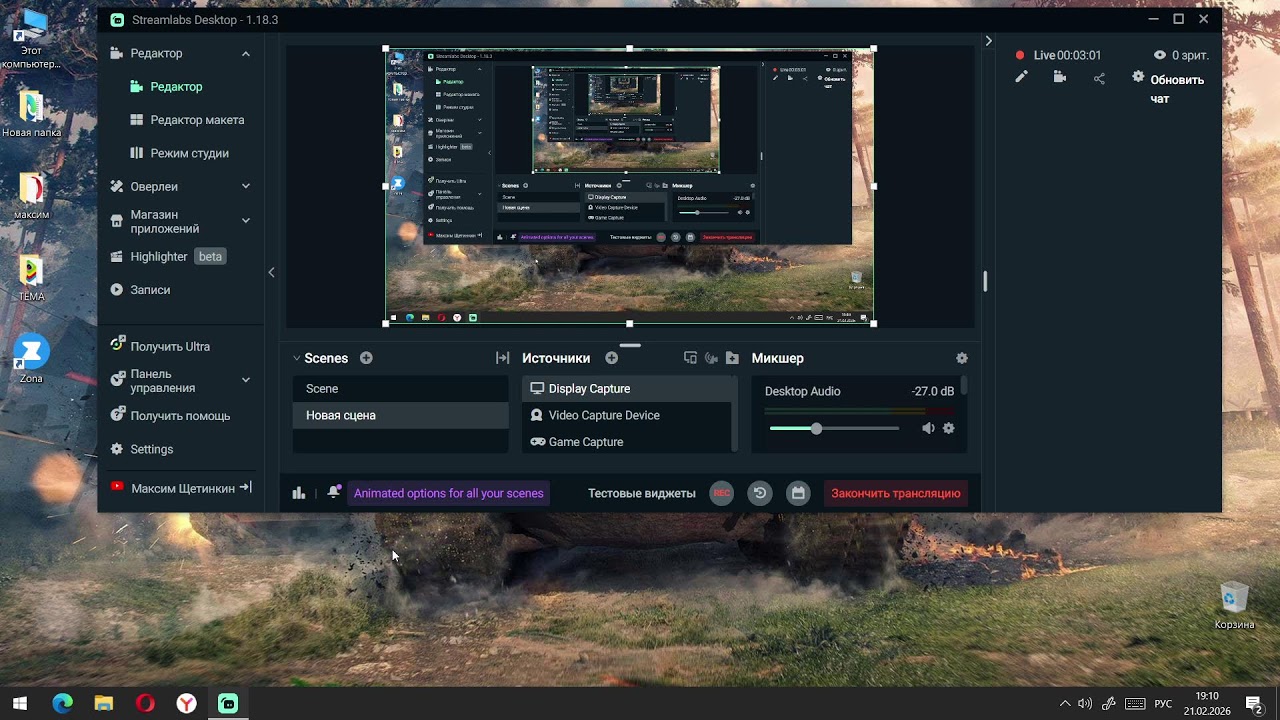The height and width of the screenshot is (720, 1280).
Task: Open Desktop Audio settings gear
Action: (x=948, y=428)
